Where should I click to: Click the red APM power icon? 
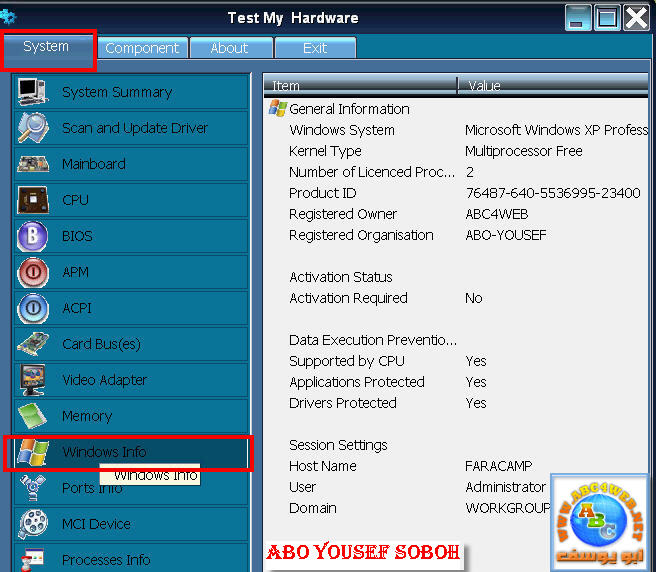coord(33,272)
